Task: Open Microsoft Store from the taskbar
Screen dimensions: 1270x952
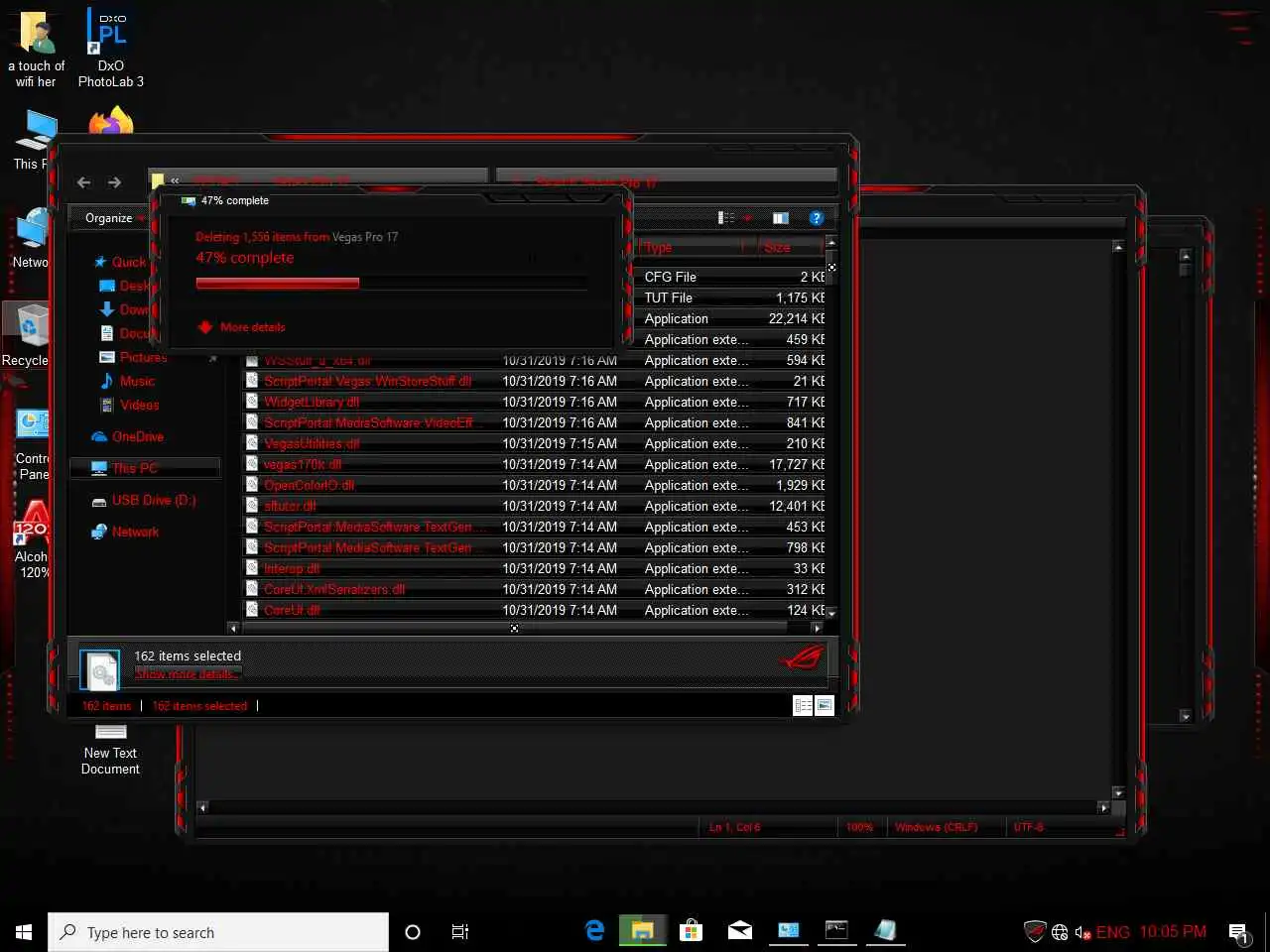Action: click(692, 930)
